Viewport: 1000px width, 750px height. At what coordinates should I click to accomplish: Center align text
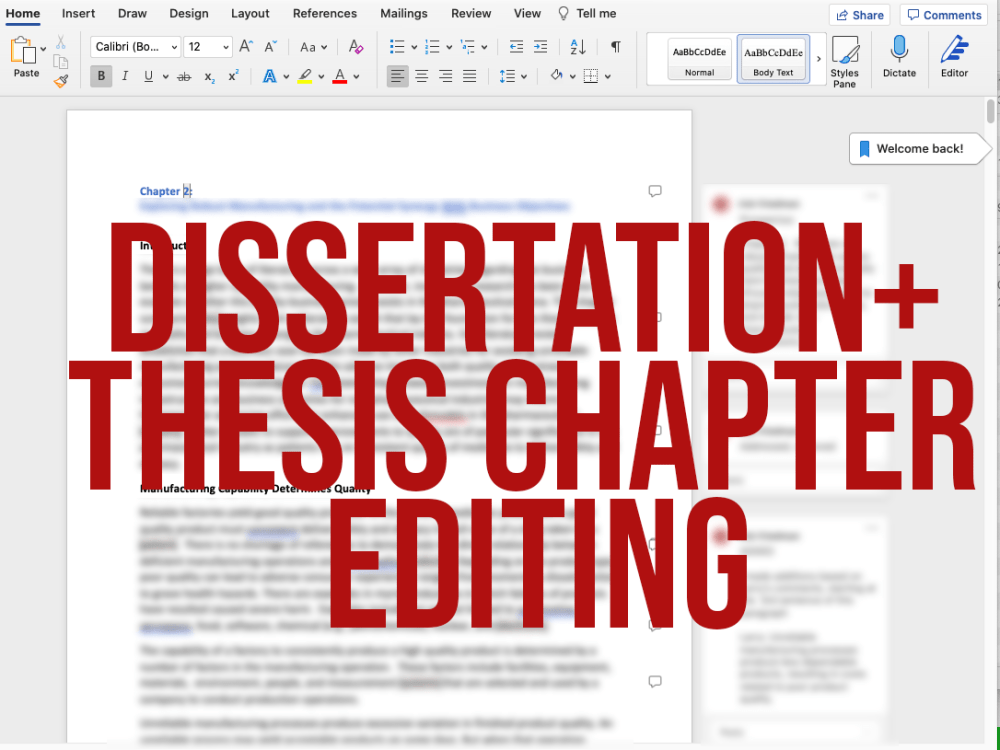[422, 77]
